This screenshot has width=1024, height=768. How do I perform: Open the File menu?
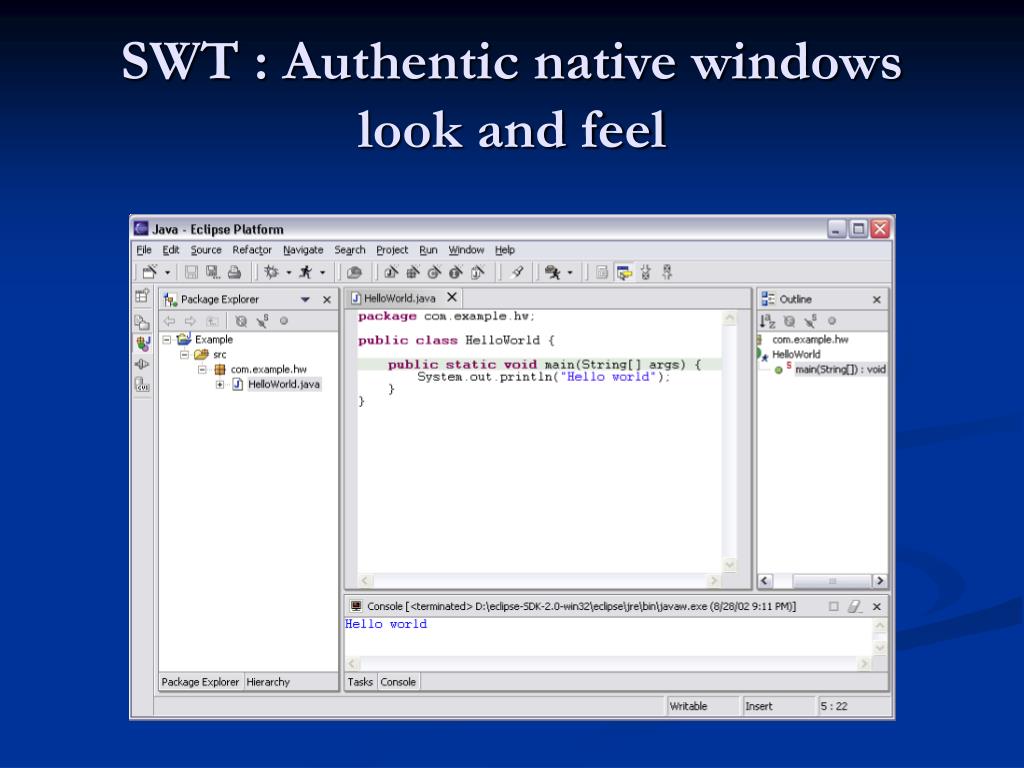[x=144, y=250]
